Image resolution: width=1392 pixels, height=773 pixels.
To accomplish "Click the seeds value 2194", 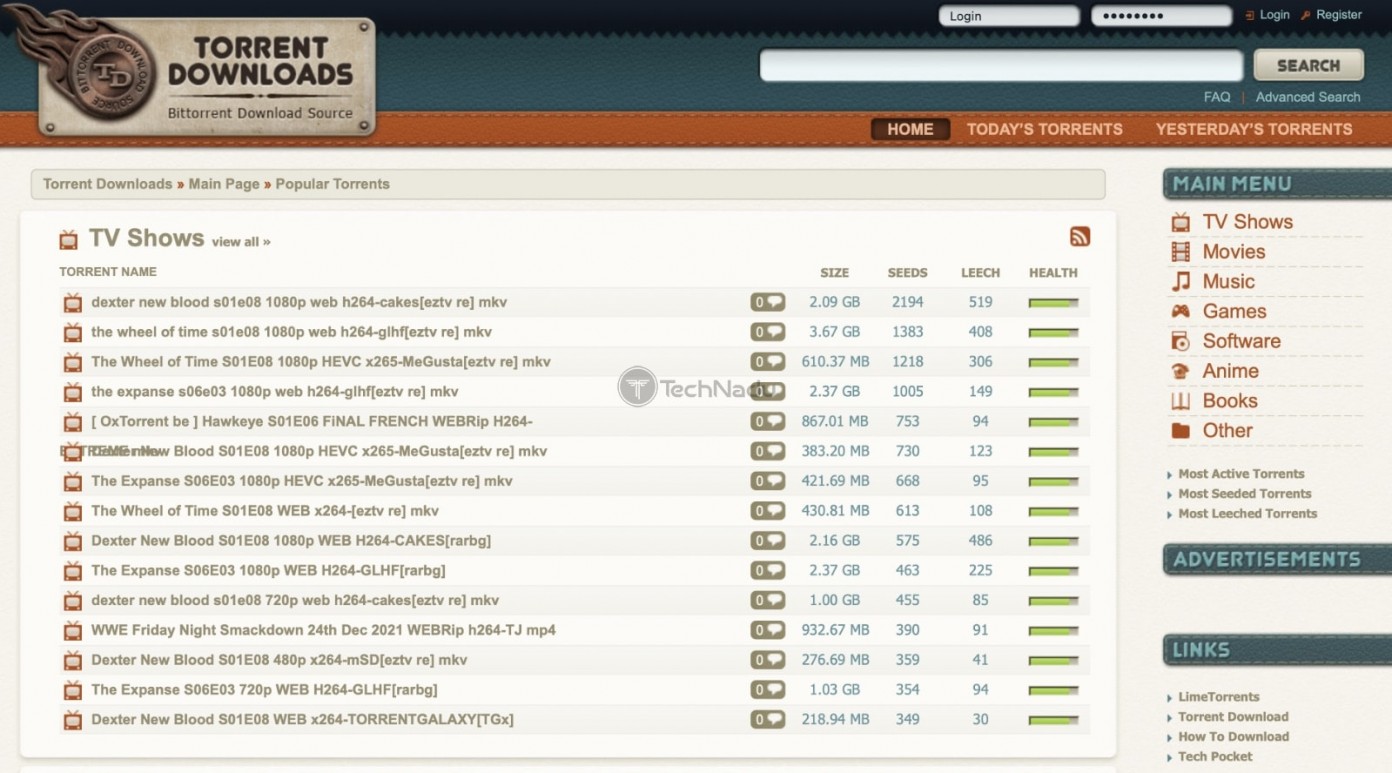I will (907, 302).
